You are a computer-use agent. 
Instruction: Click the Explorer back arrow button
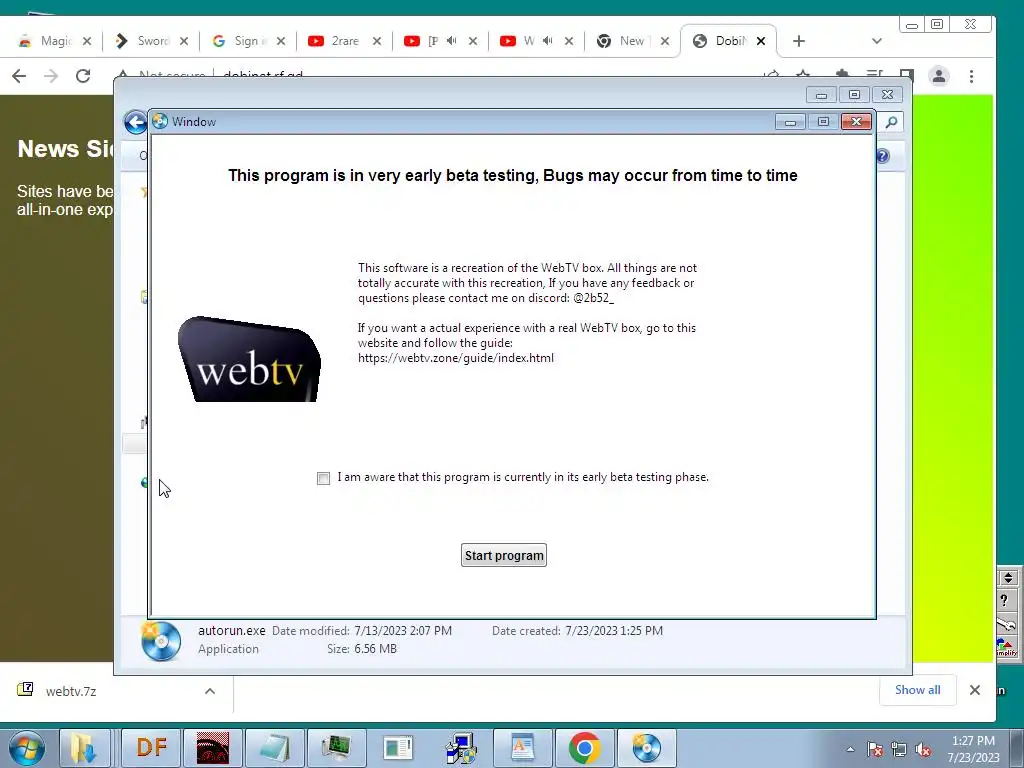point(135,122)
